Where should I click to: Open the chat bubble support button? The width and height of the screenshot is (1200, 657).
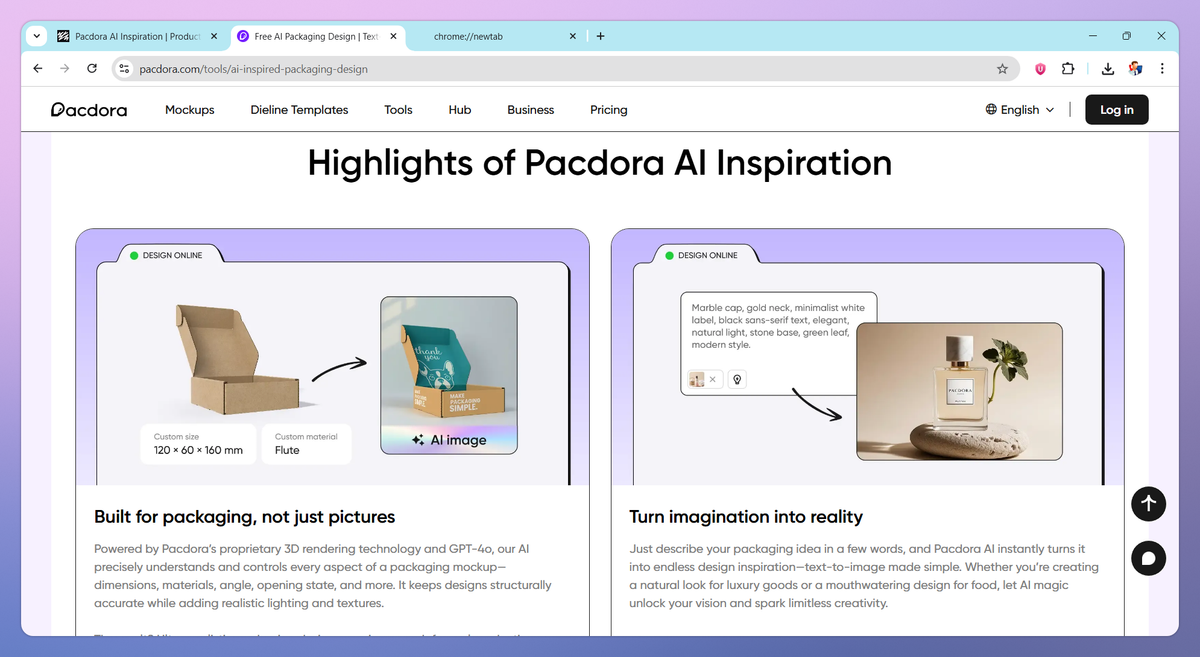(1149, 558)
